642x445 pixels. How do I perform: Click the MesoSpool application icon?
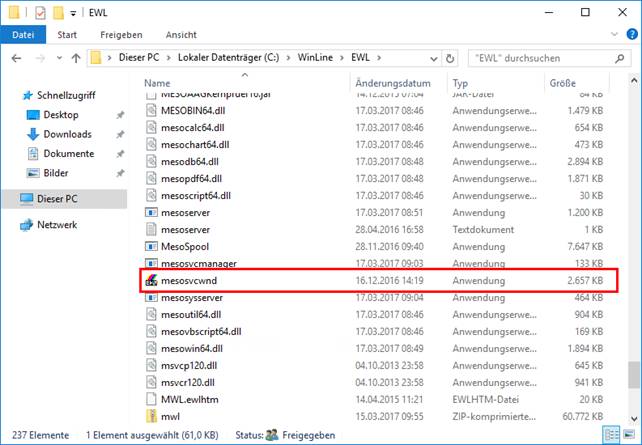151,246
